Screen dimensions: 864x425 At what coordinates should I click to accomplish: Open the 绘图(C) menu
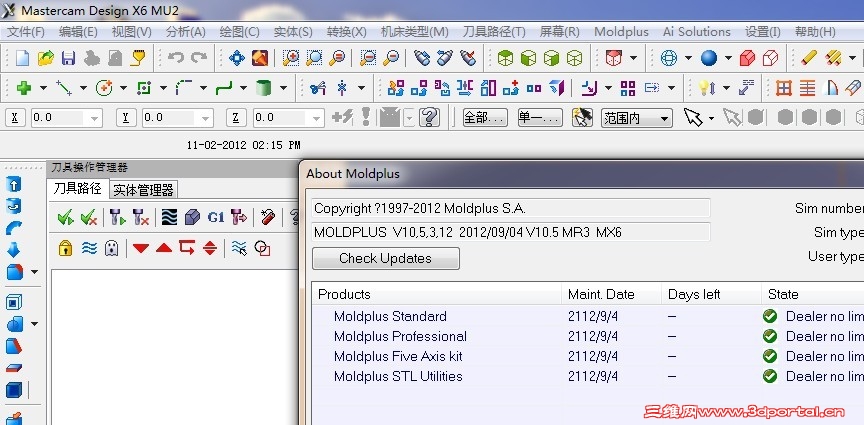coord(239,32)
